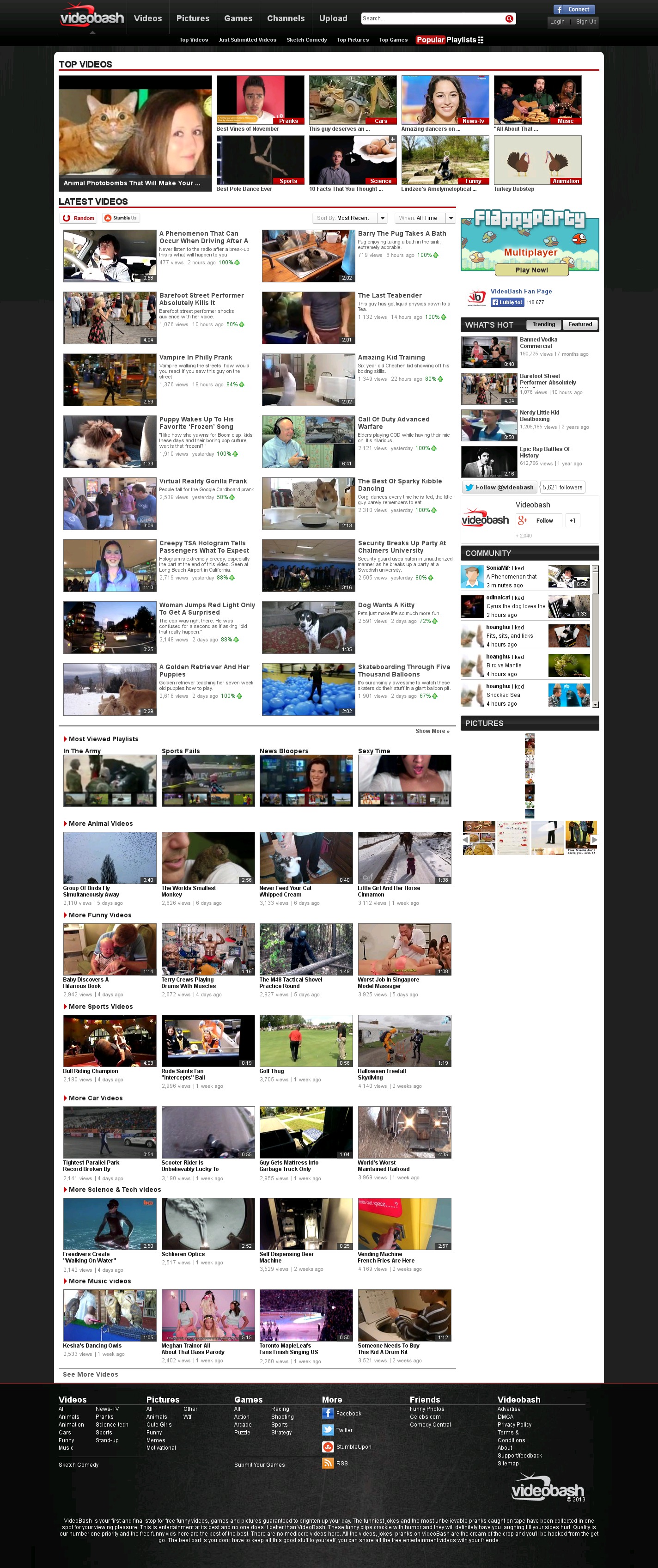The image size is (658, 1568).
Task: Open the DMCA footer link
Action: tap(505, 1416)
